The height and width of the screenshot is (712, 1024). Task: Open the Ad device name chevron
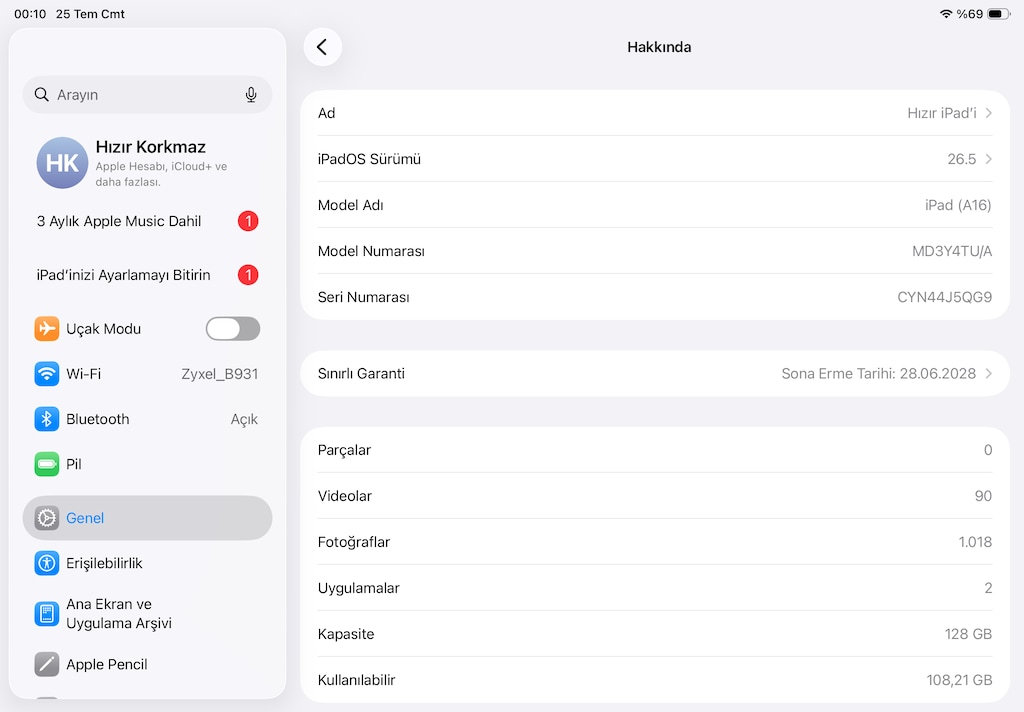(989, 113)
